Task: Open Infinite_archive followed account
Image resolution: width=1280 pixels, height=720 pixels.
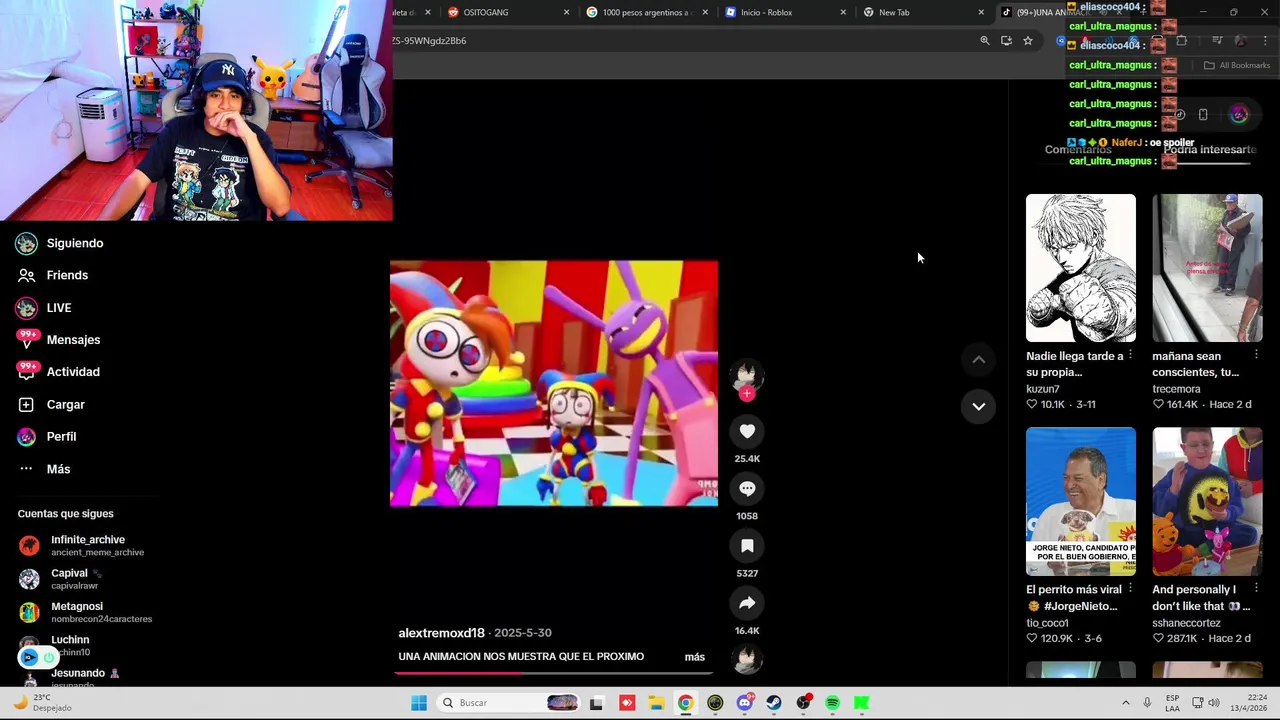Action: [88, 545]
